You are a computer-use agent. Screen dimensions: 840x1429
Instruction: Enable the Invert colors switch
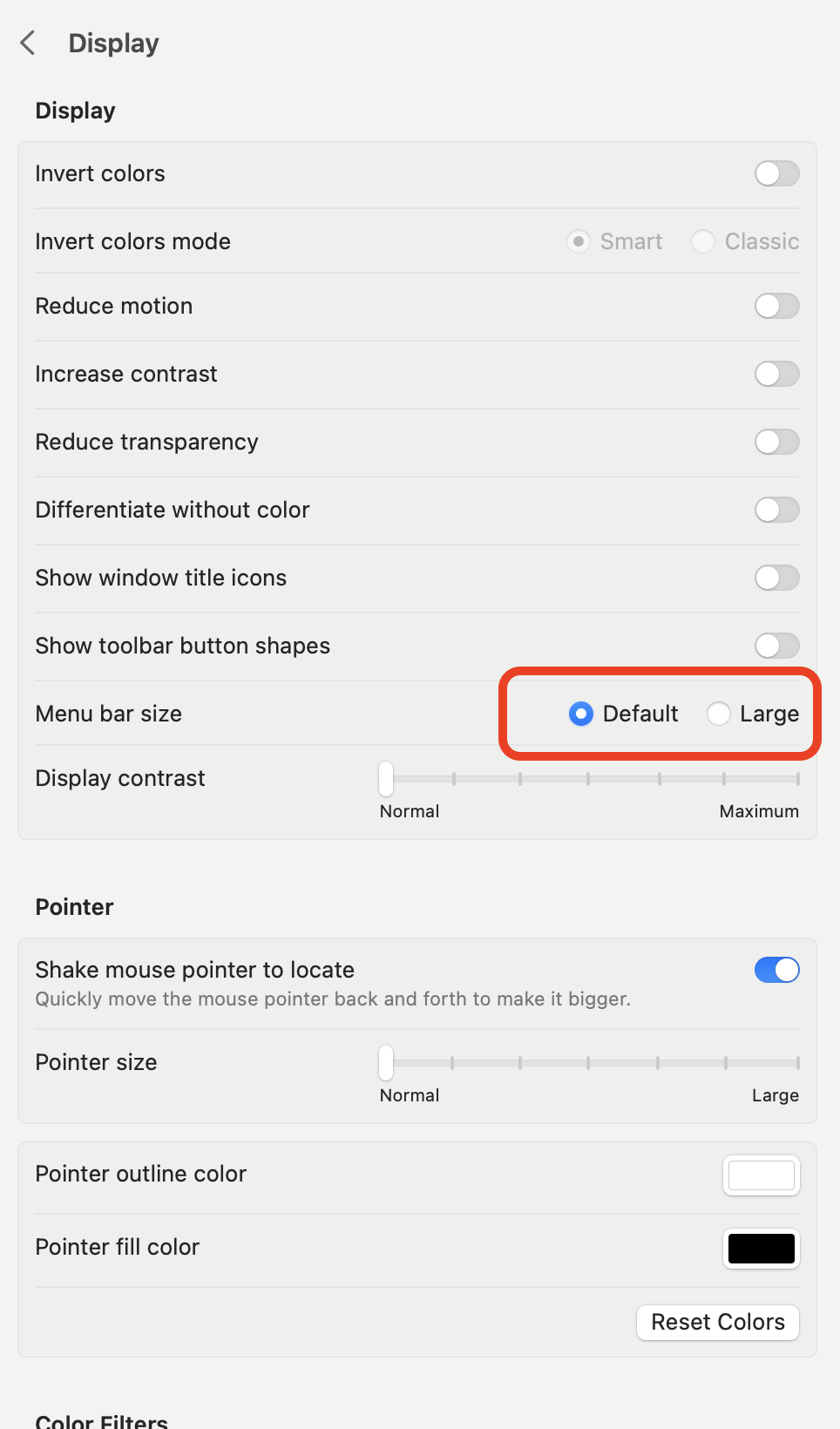coord(776,173)
